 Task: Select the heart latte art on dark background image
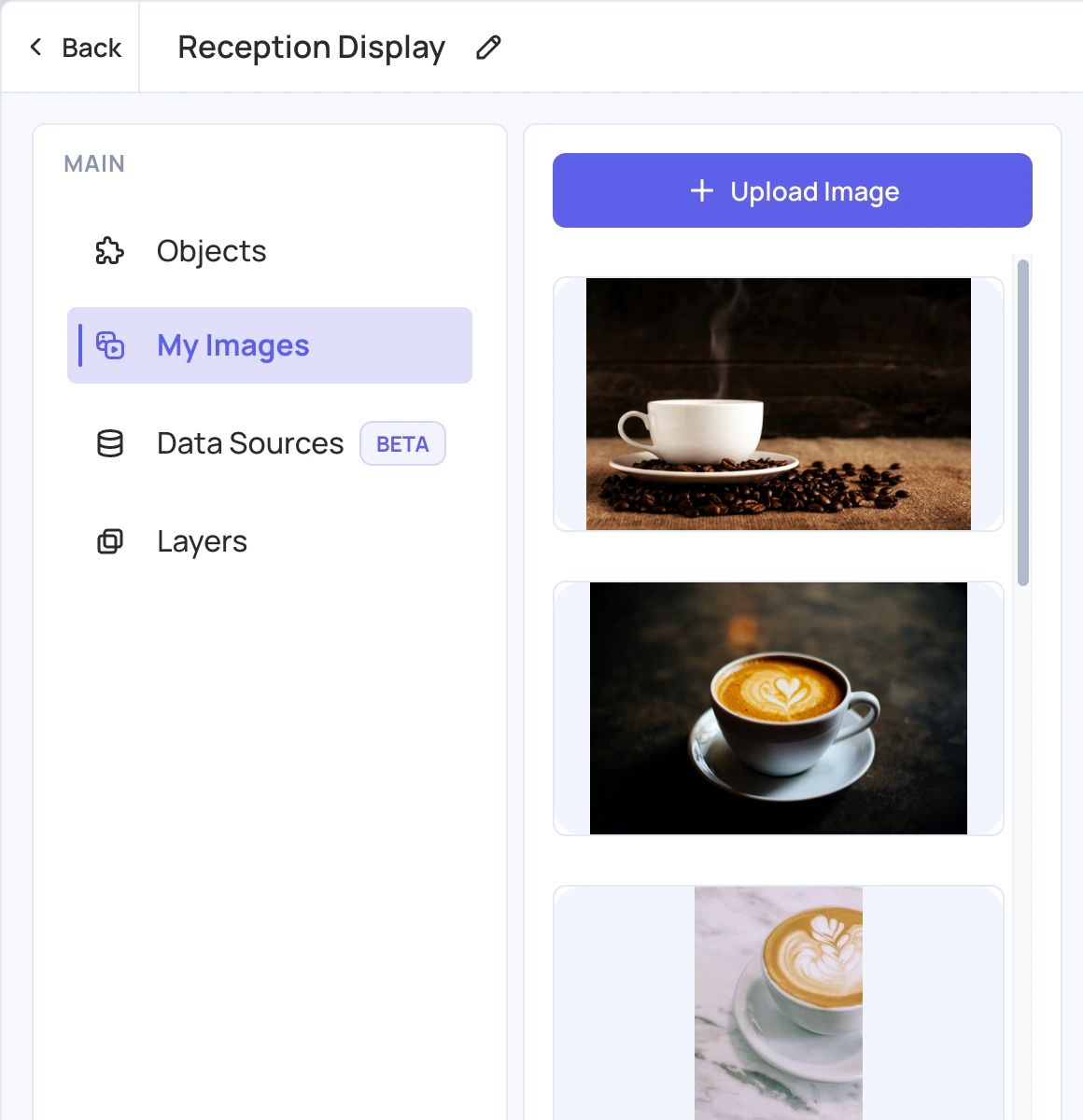pyautogui.click(x=779, y=708)
